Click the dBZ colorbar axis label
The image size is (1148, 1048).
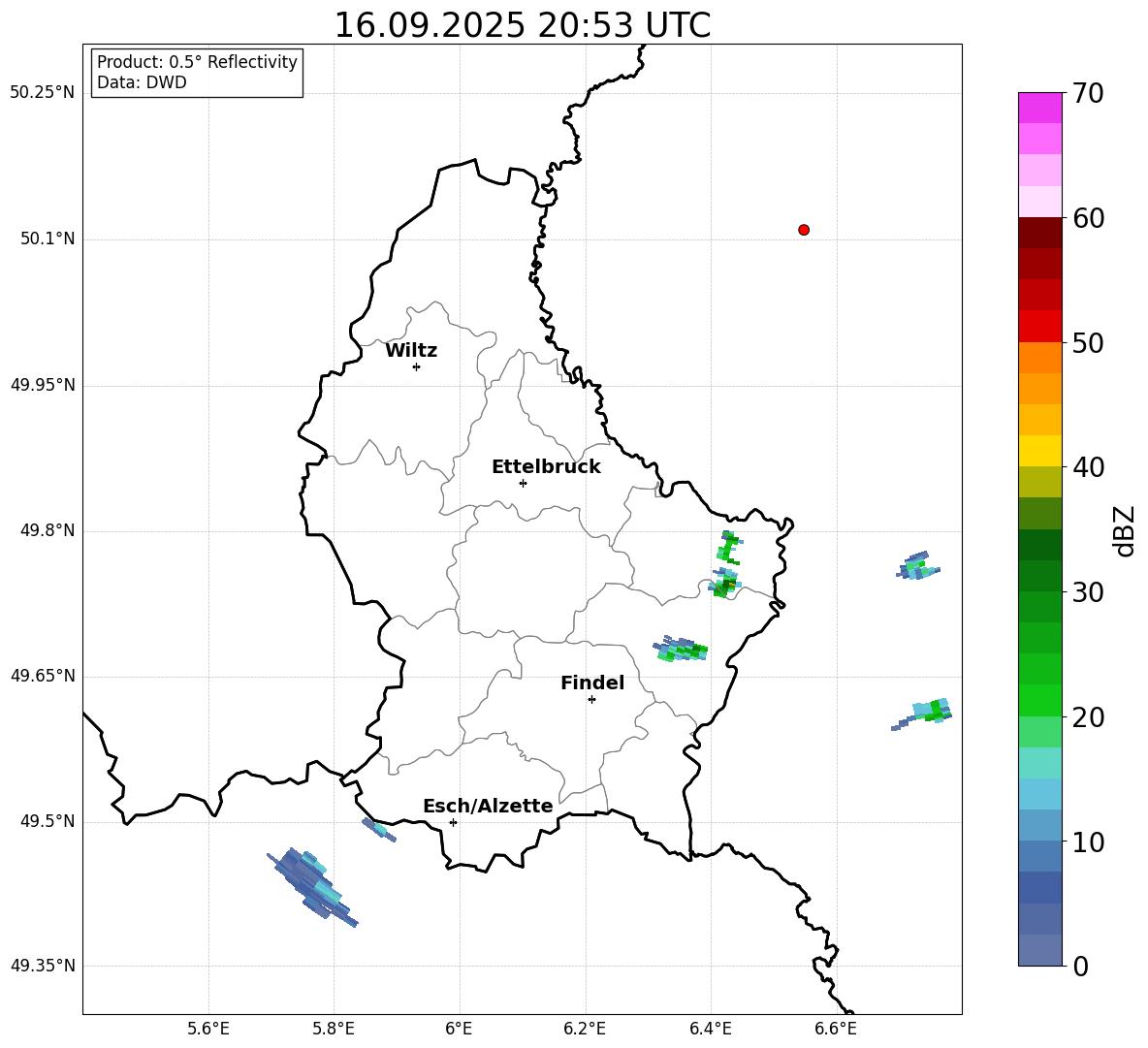[x=1126, y=531]
